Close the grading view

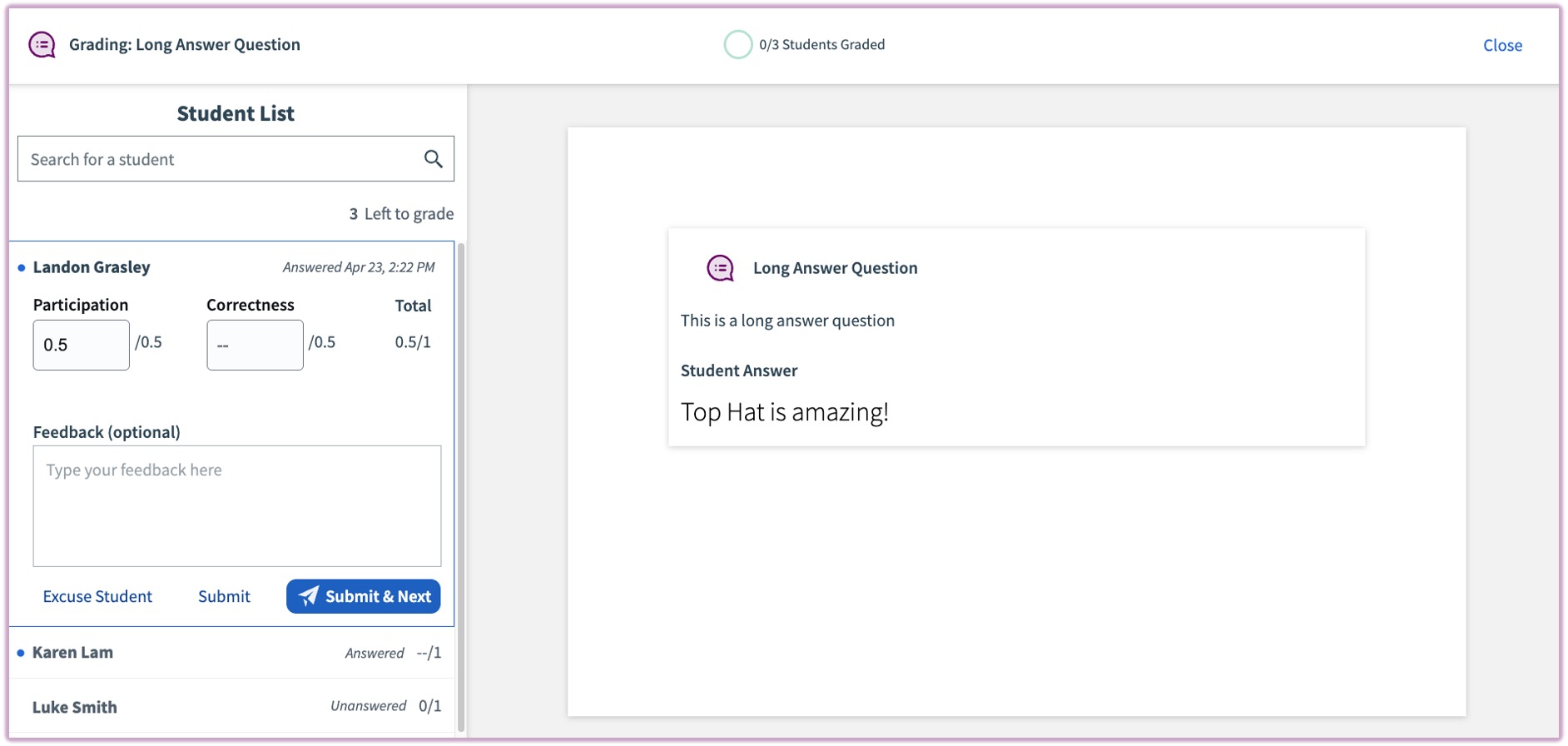coord(1501,46)
